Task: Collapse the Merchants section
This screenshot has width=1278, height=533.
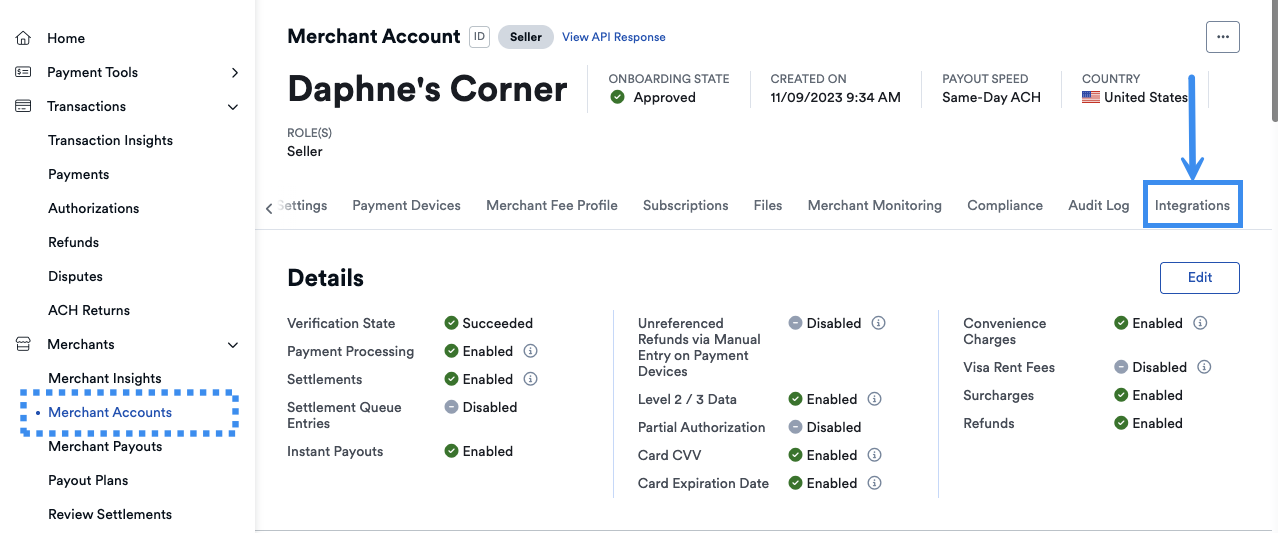Action: [x=233, y=344]
